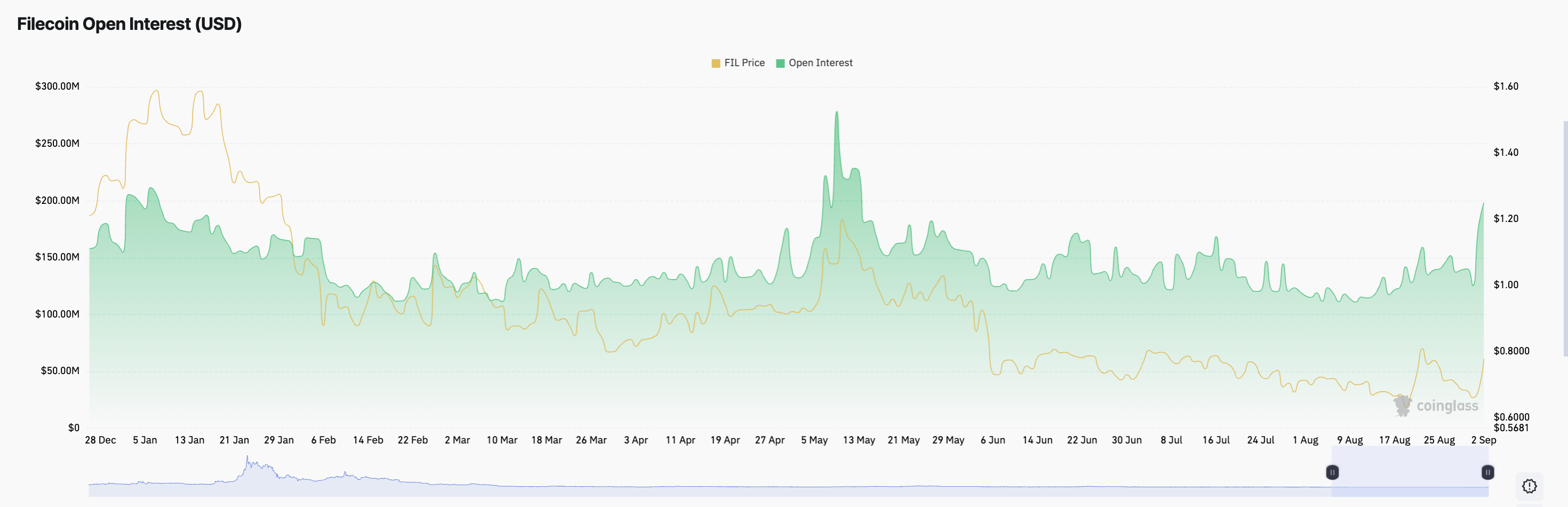Click the exclamation alert badge icon
The image size is (1568, 507).
point(1530,486)
